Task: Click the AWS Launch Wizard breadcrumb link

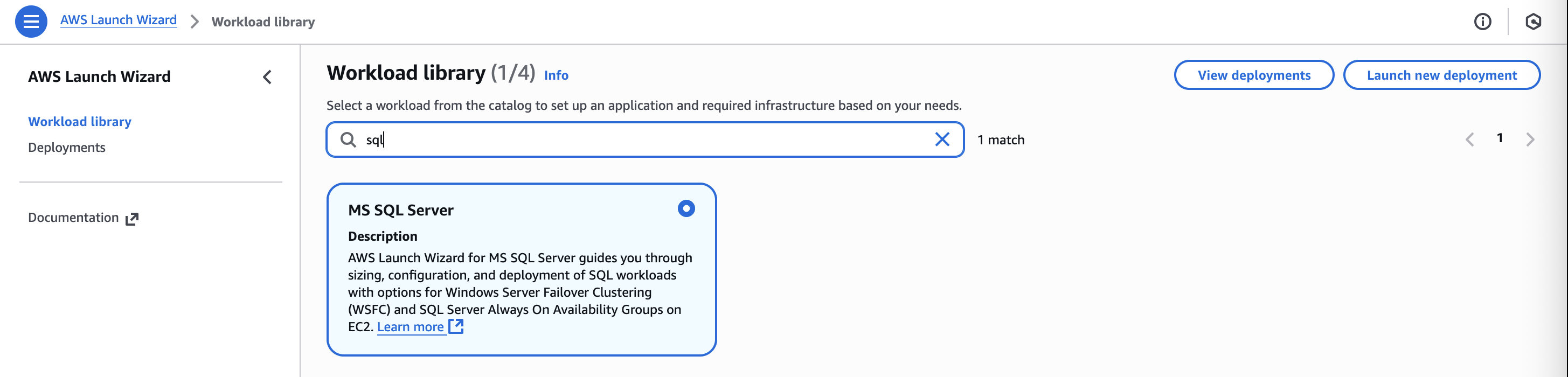Action: click(118, 20)
